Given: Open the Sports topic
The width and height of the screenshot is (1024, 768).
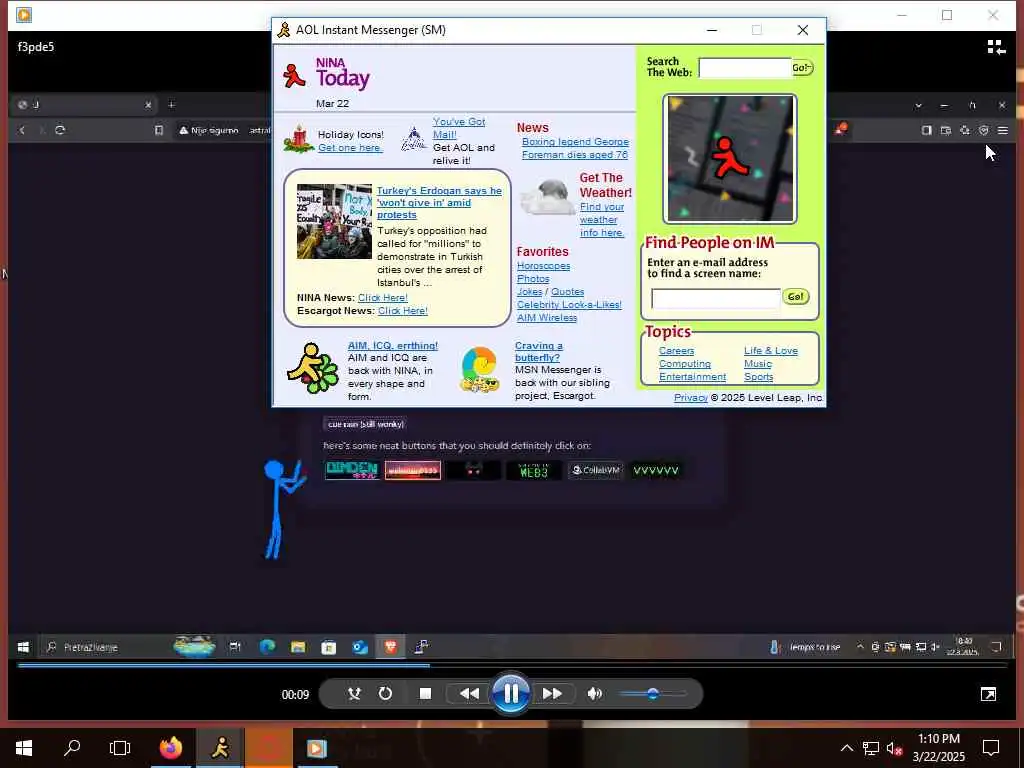Looking at the screenshot, I should pos(758,377).
